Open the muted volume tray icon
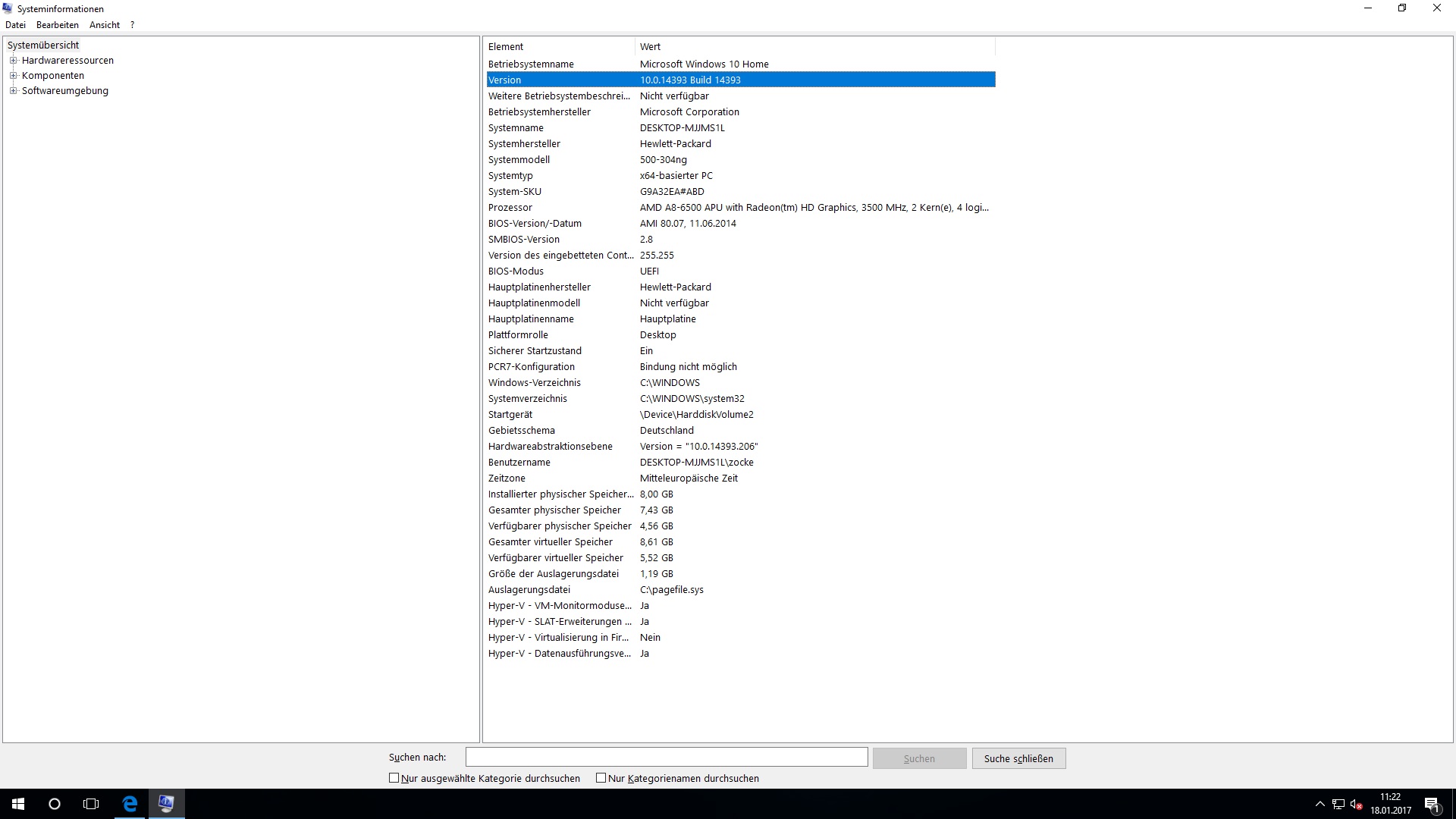Screen dimensions: 1456x819 coord(1357,805)
